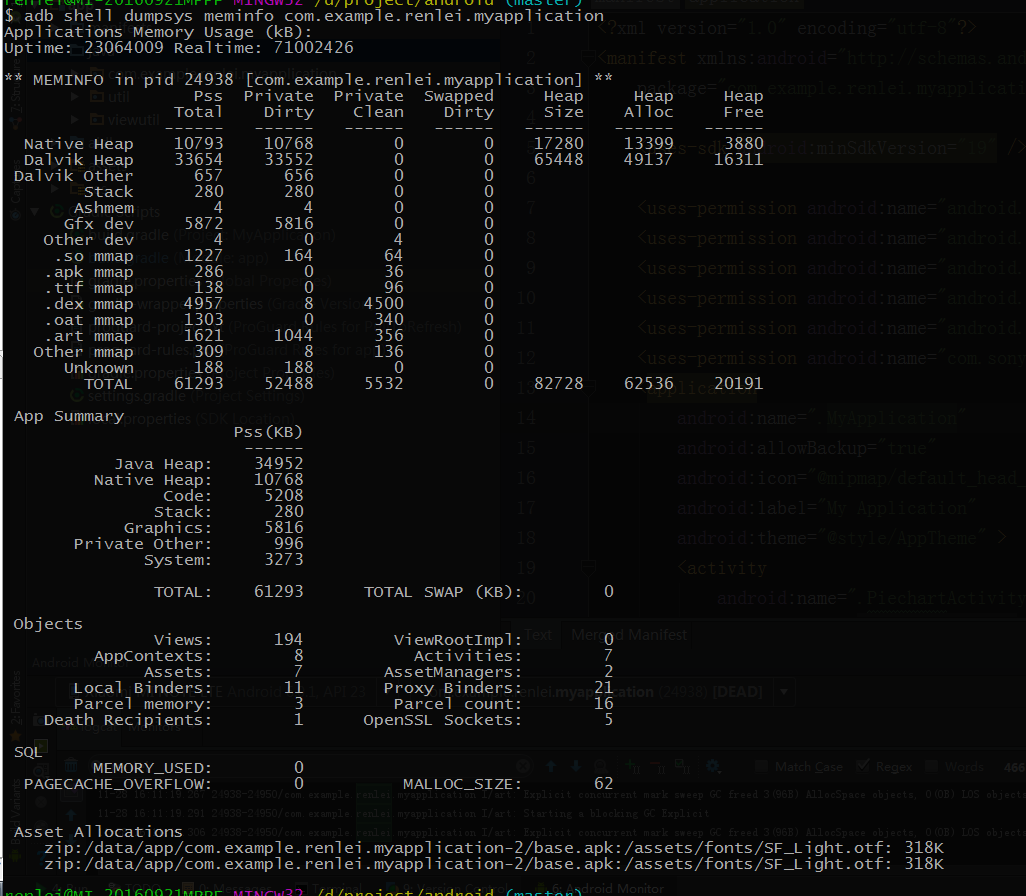Click the Dalvik Heap Pss Total value 33654
This screenshot has width=1026, height=896.
[198, 160]
